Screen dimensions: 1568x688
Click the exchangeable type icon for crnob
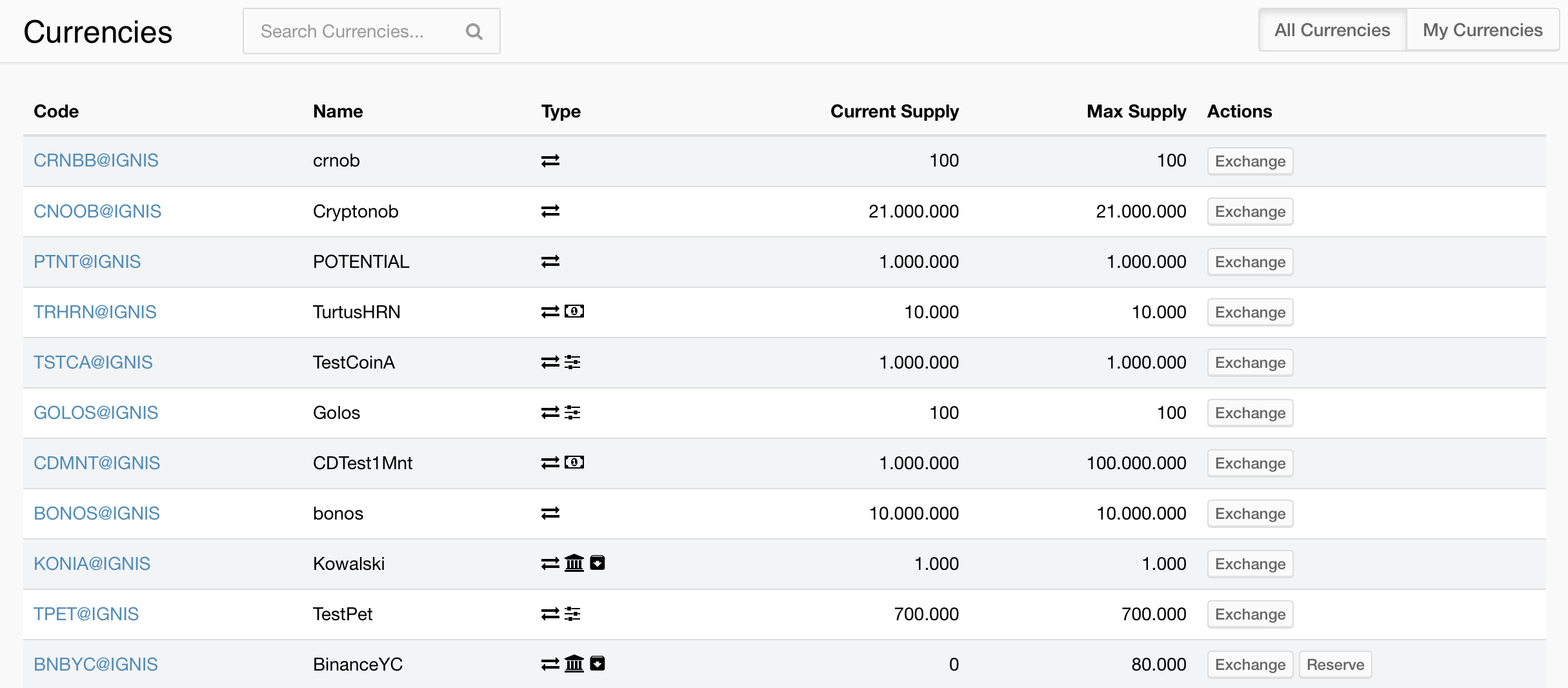pyautogui.click(x=550, y=161)
